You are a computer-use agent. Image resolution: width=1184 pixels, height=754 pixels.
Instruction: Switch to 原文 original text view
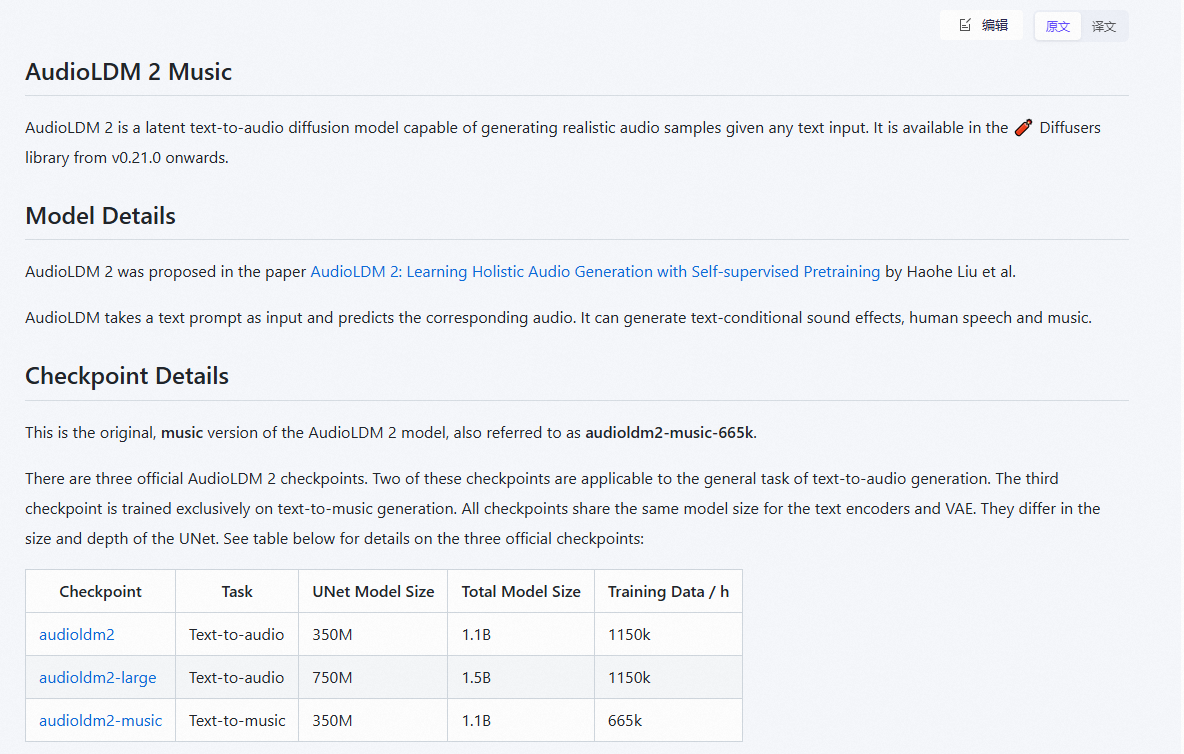[1057, 26]
